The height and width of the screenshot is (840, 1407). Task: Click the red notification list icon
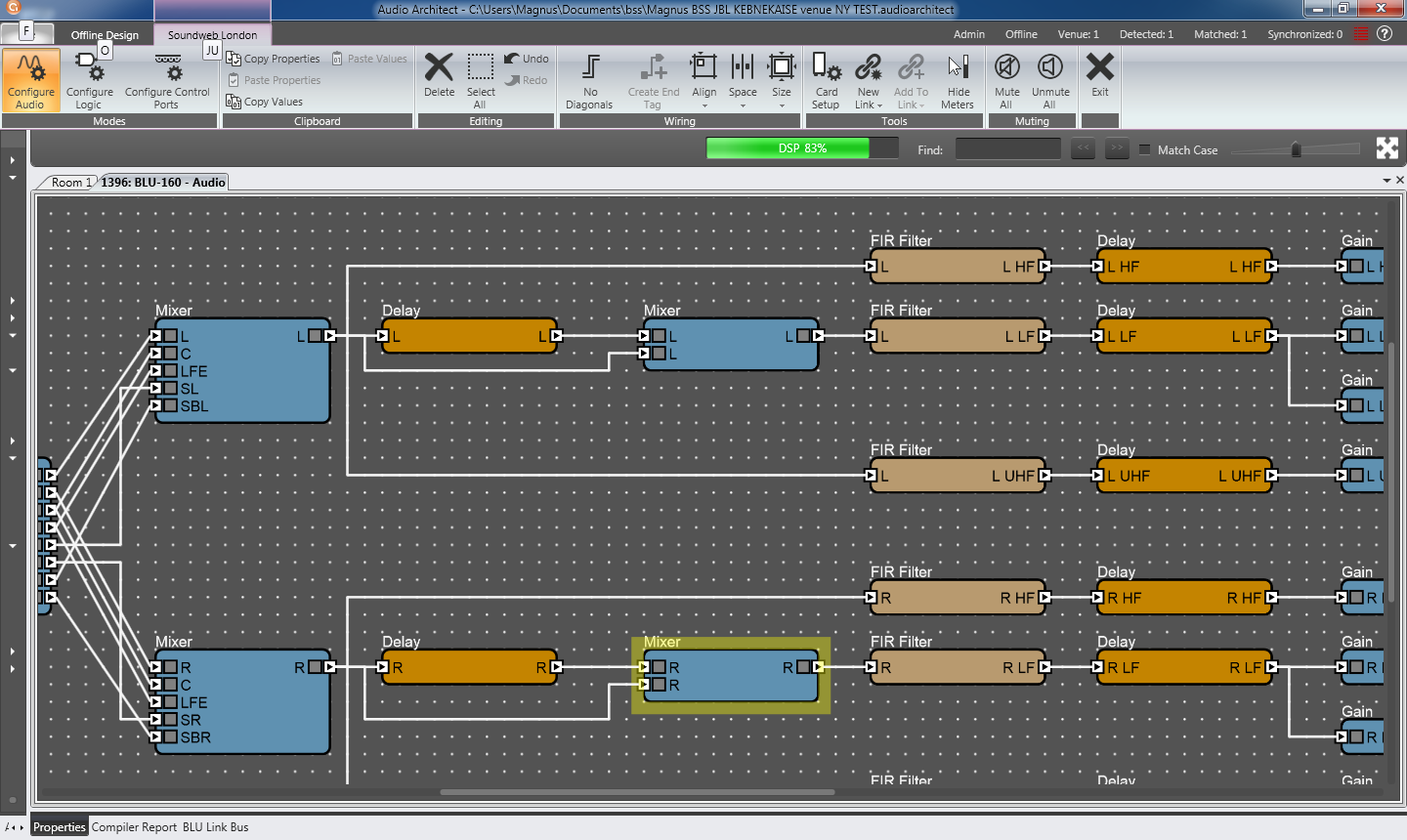[x=1360, y=33]
